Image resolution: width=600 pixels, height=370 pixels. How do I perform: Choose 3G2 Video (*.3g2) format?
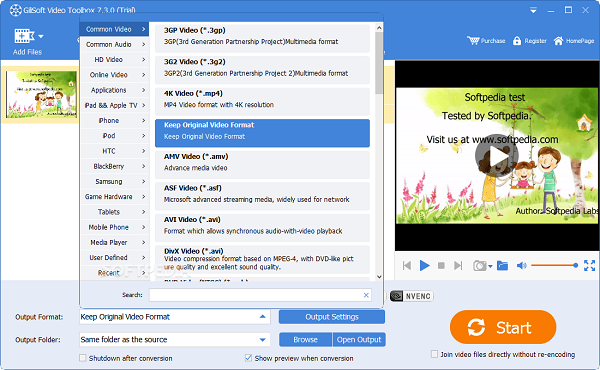262,70
